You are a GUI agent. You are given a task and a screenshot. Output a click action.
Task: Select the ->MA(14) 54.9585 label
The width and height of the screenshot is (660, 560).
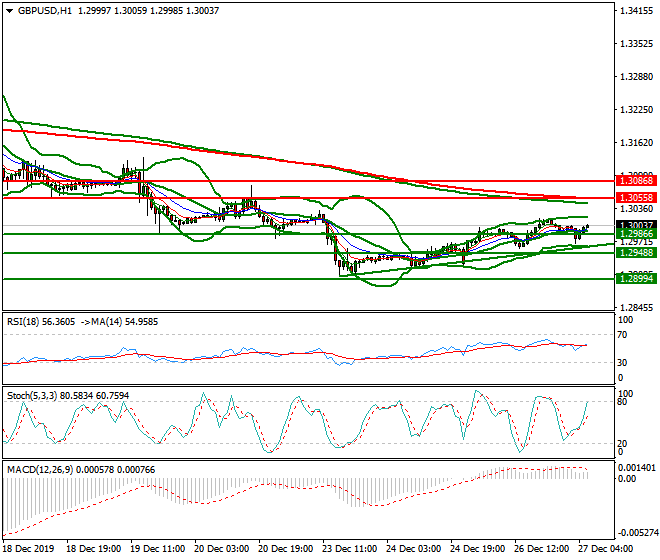[119, 322]
